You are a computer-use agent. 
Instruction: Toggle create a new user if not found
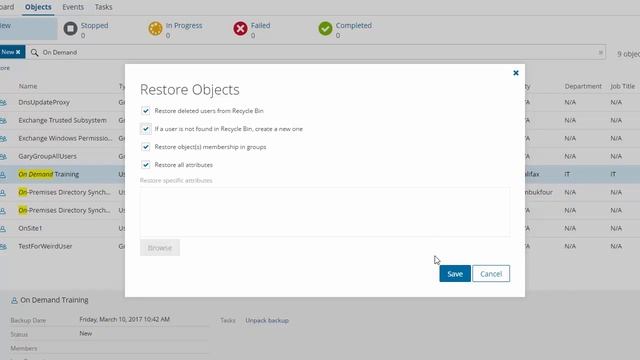click(x=145, y=129)
